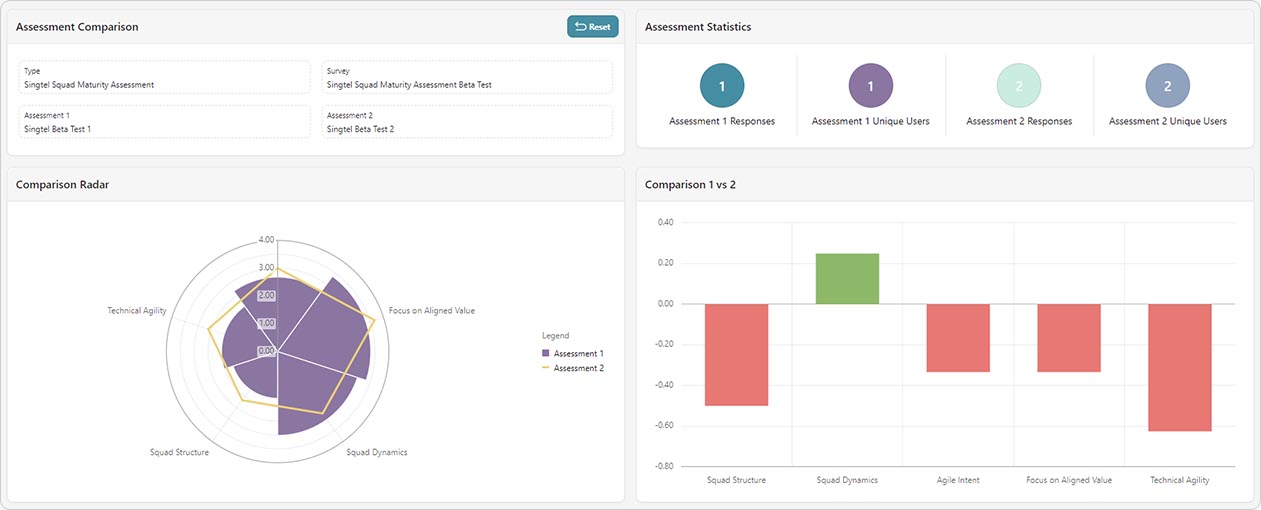Click the Assessment 1 Unique Users label text
1261x510 pixels.
coord(871,121)
